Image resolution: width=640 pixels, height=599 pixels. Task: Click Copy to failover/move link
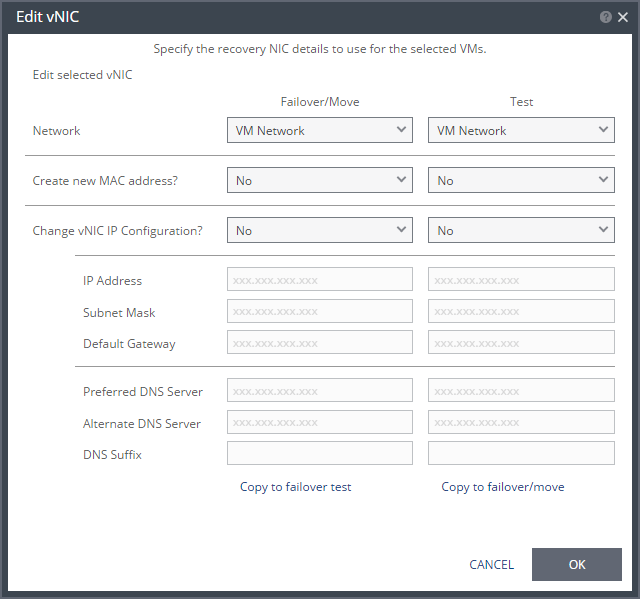tap(503, 487)
